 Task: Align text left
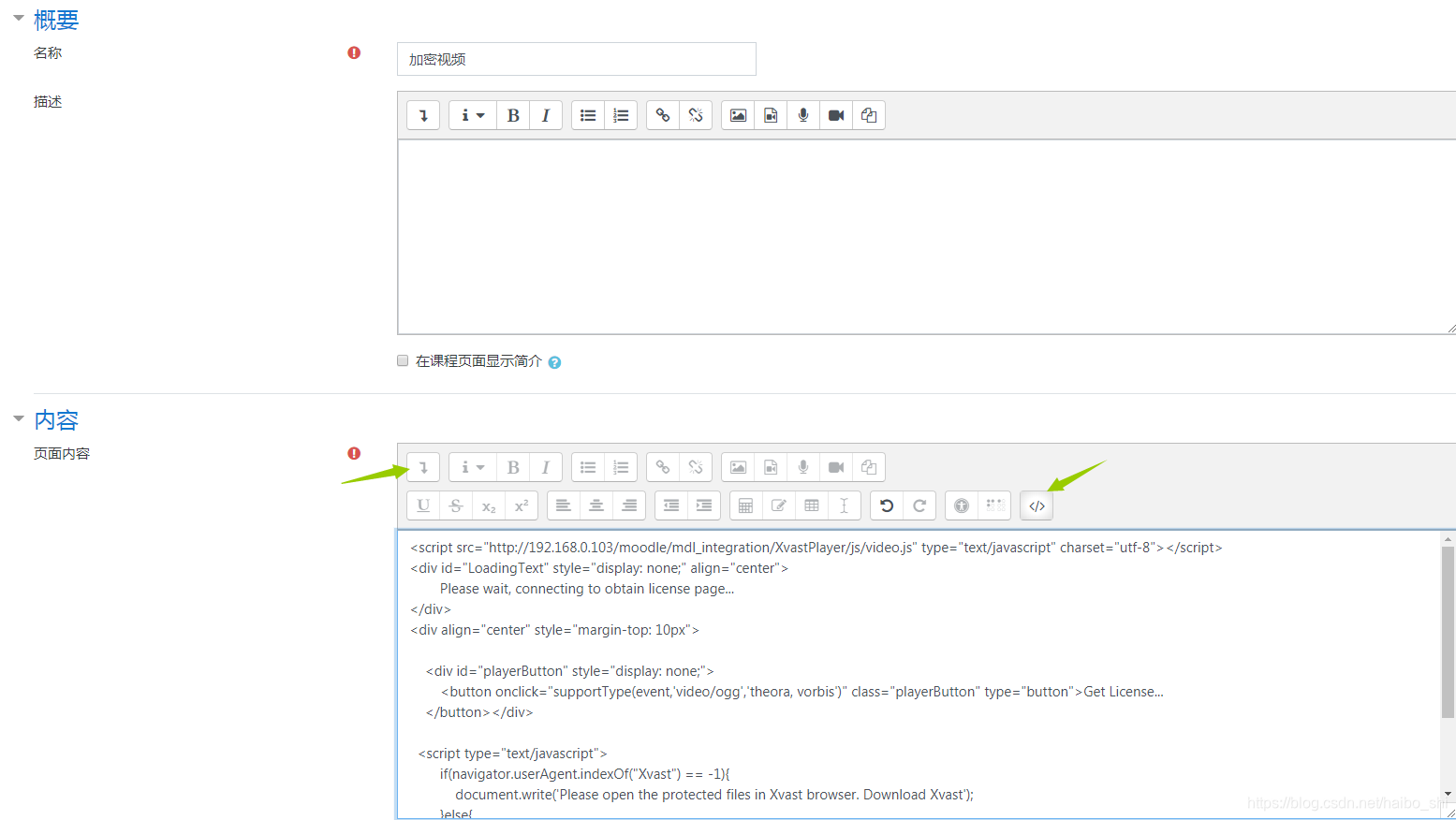[x=564, y=505]
